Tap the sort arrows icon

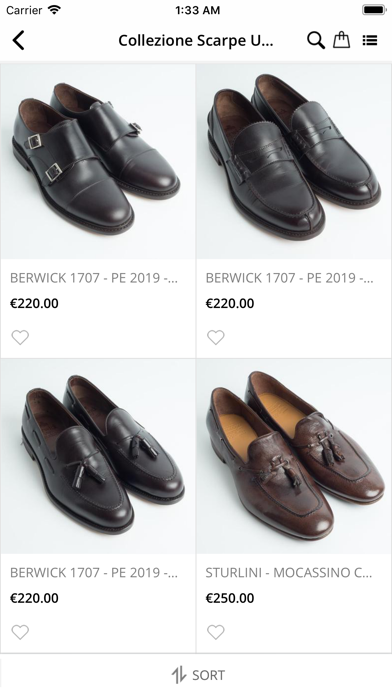(x=178, y=675)
